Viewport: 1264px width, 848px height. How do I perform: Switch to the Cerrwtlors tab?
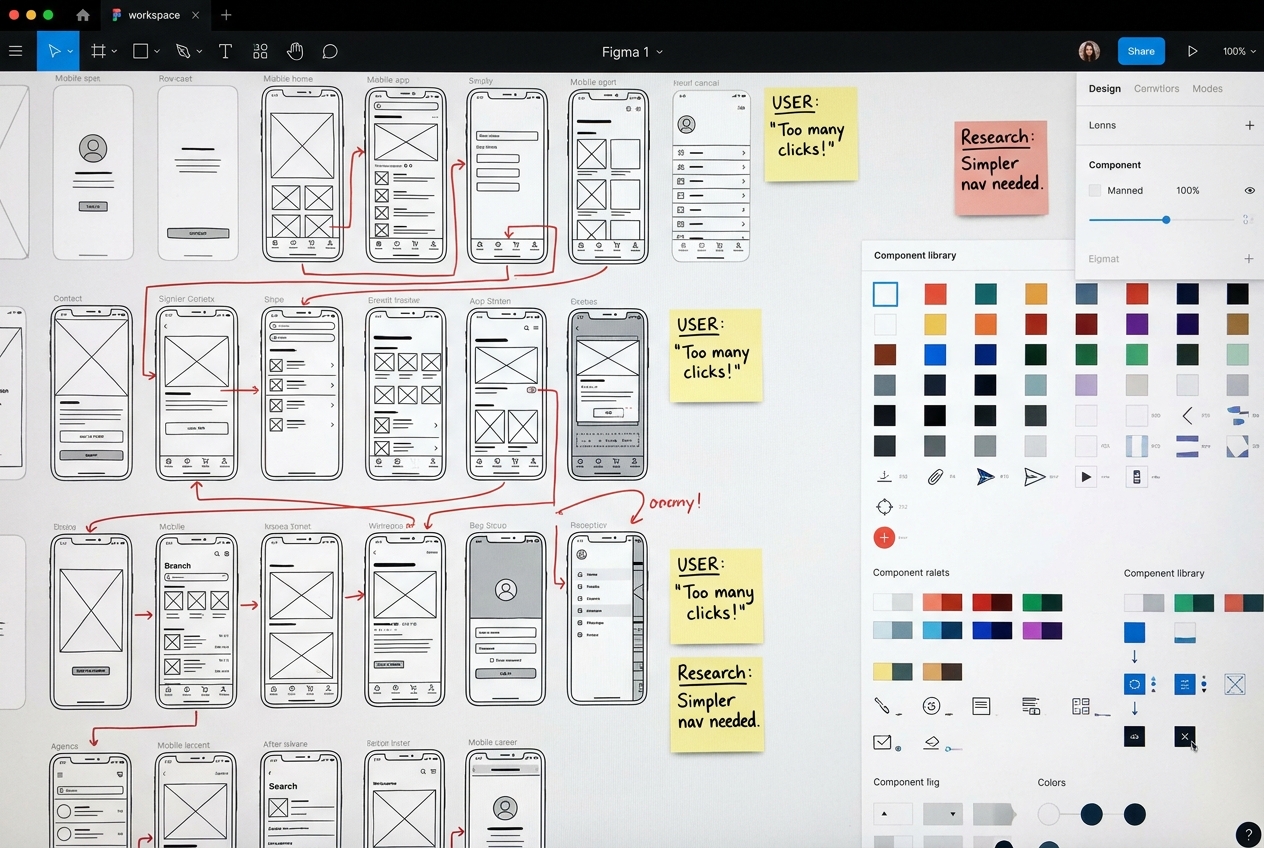click(1157, 89)
